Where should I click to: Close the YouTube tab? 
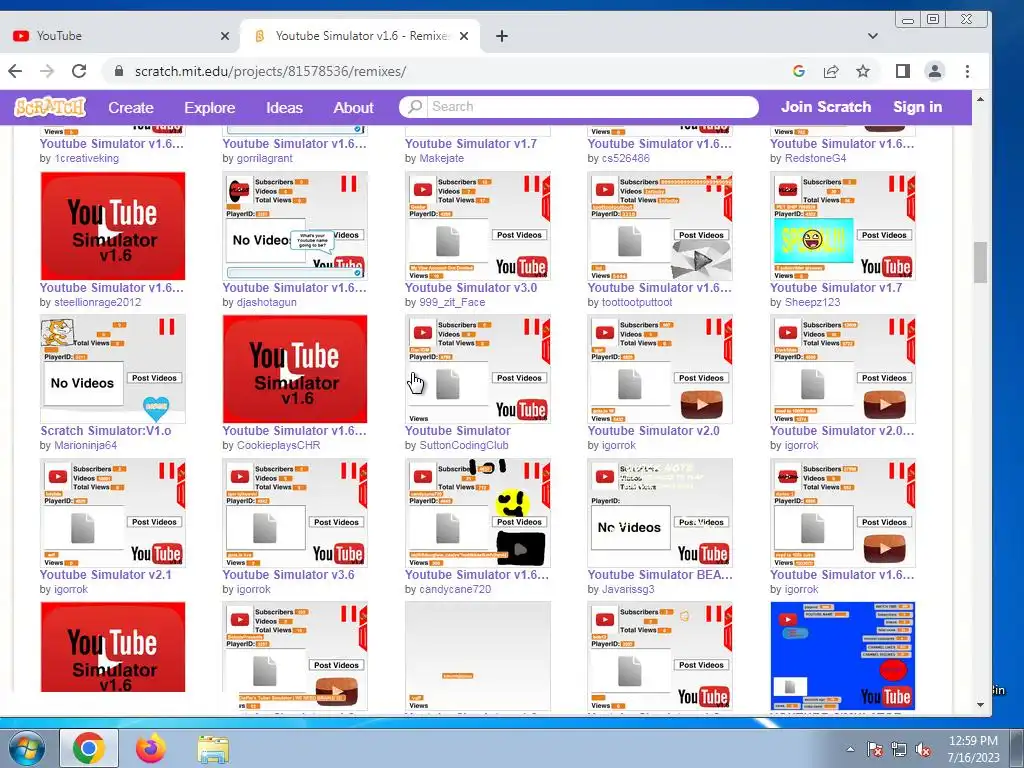(225, 36)
